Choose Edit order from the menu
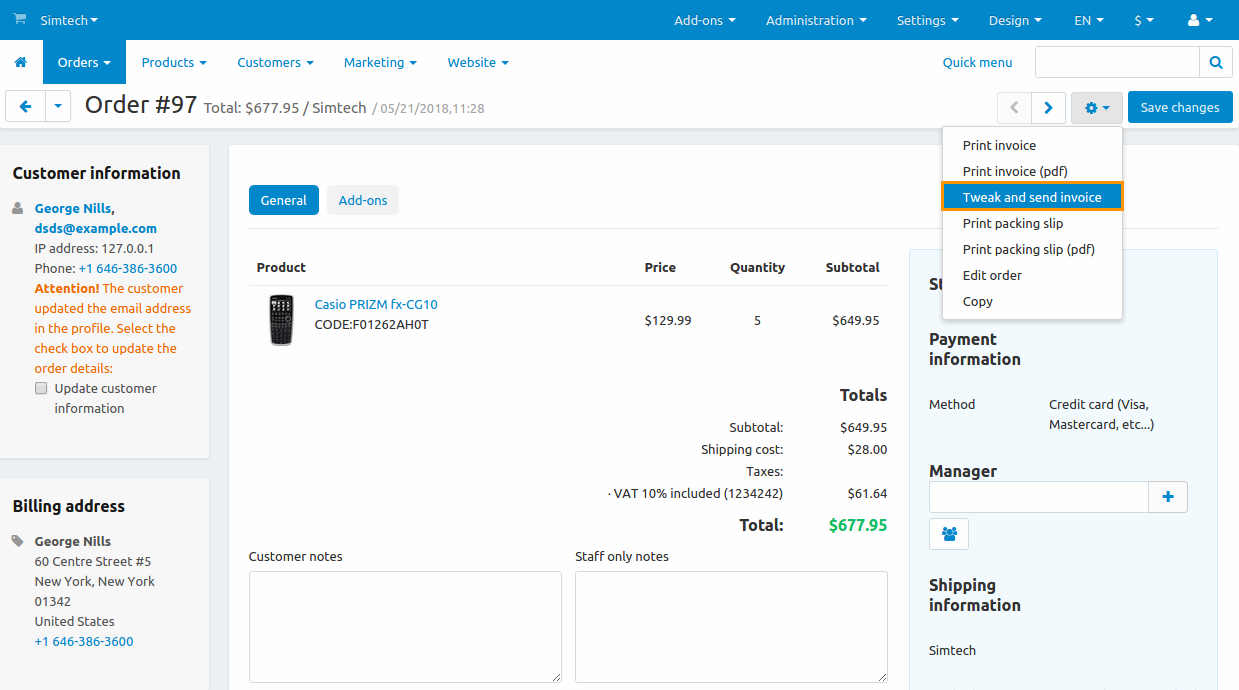The width and height of the screenshot is (1239, 690). tap(1032, 275)
